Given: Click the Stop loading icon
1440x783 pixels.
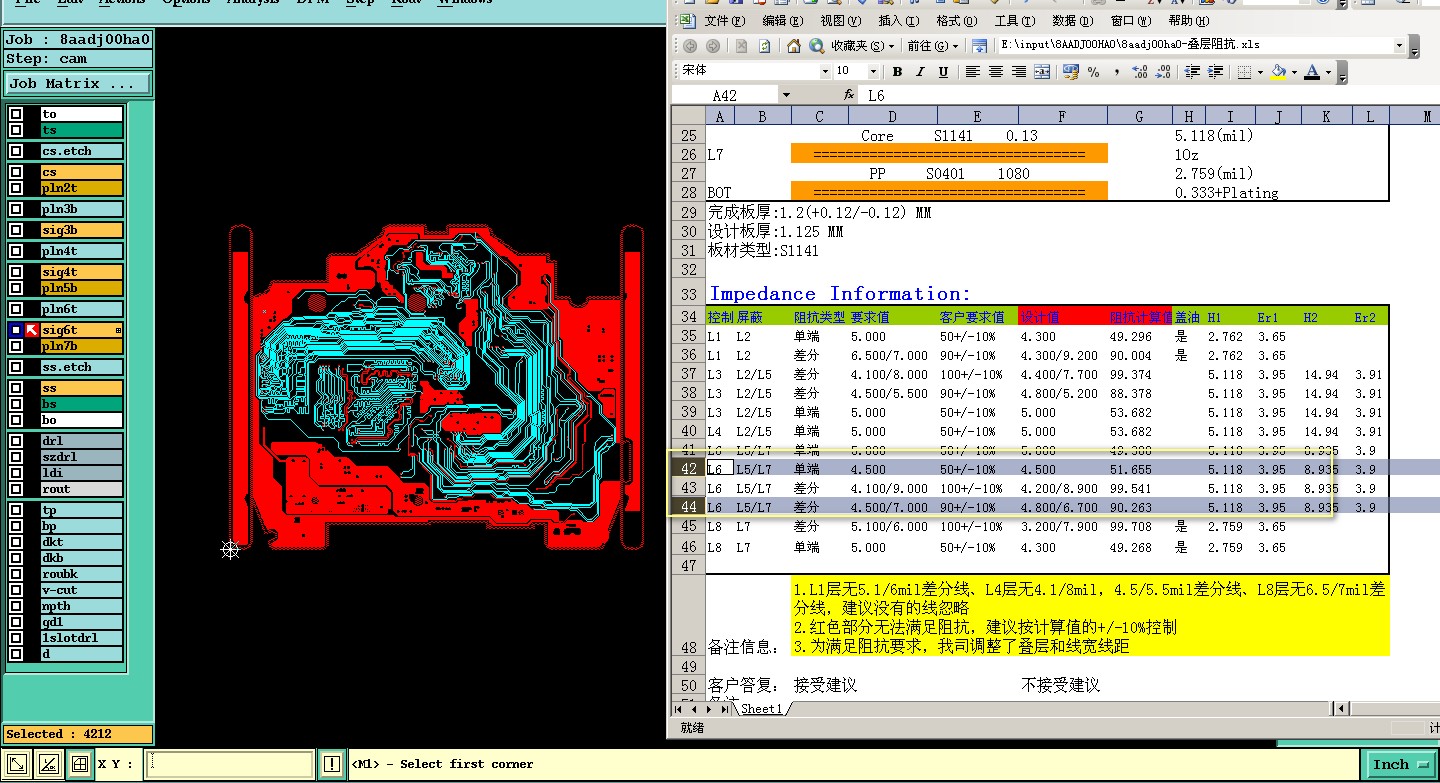Looking at the screenshot, I should coord(742,46).
